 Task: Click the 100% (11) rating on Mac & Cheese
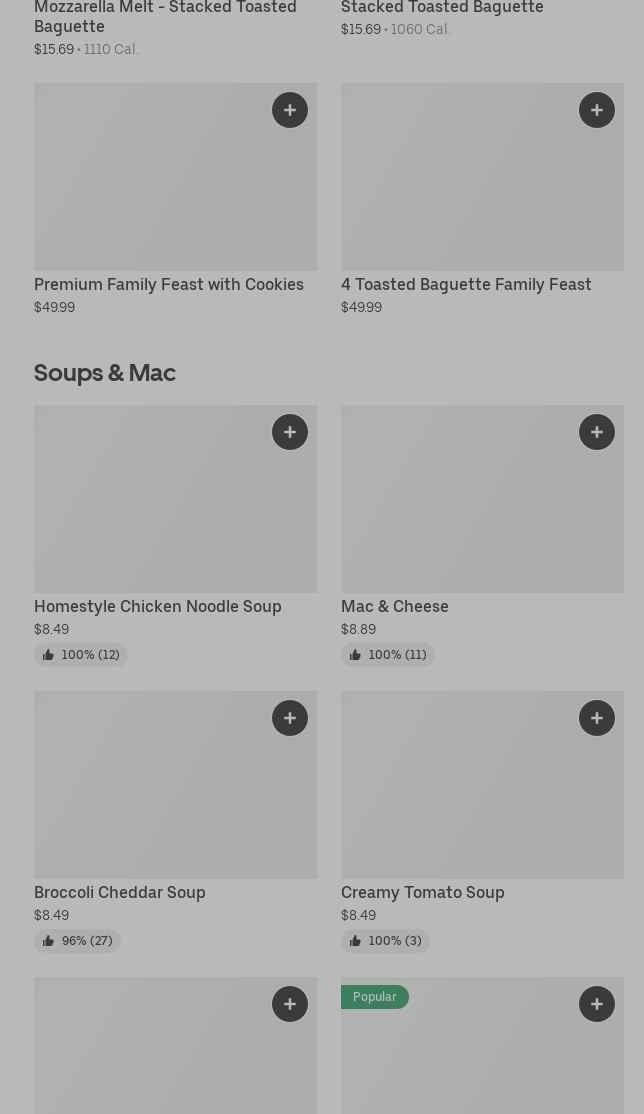(388, 655)
